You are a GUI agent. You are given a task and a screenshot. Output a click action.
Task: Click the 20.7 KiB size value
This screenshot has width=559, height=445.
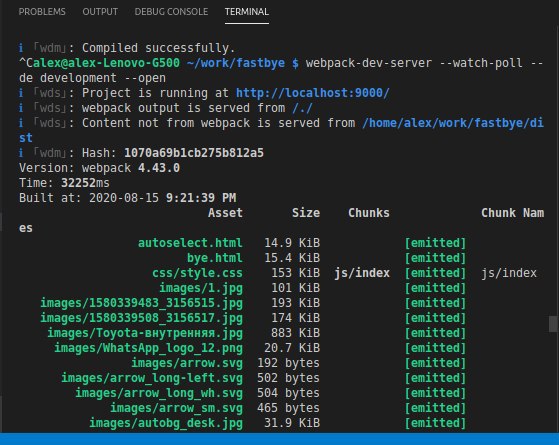click(292, 348)
